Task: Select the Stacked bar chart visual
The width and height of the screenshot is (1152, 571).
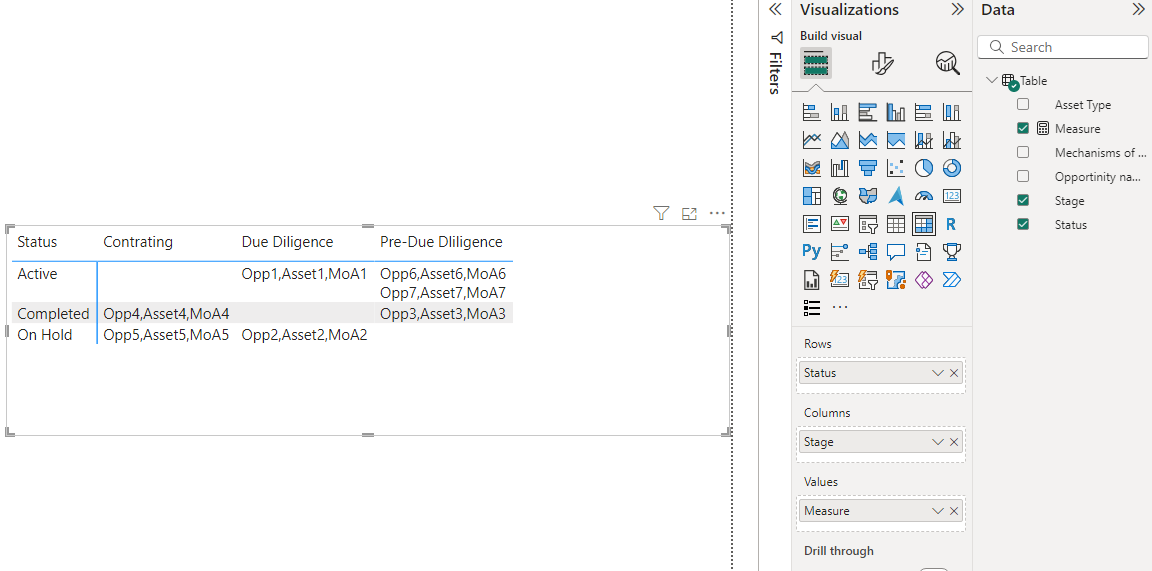Action: tap(811, 112)
